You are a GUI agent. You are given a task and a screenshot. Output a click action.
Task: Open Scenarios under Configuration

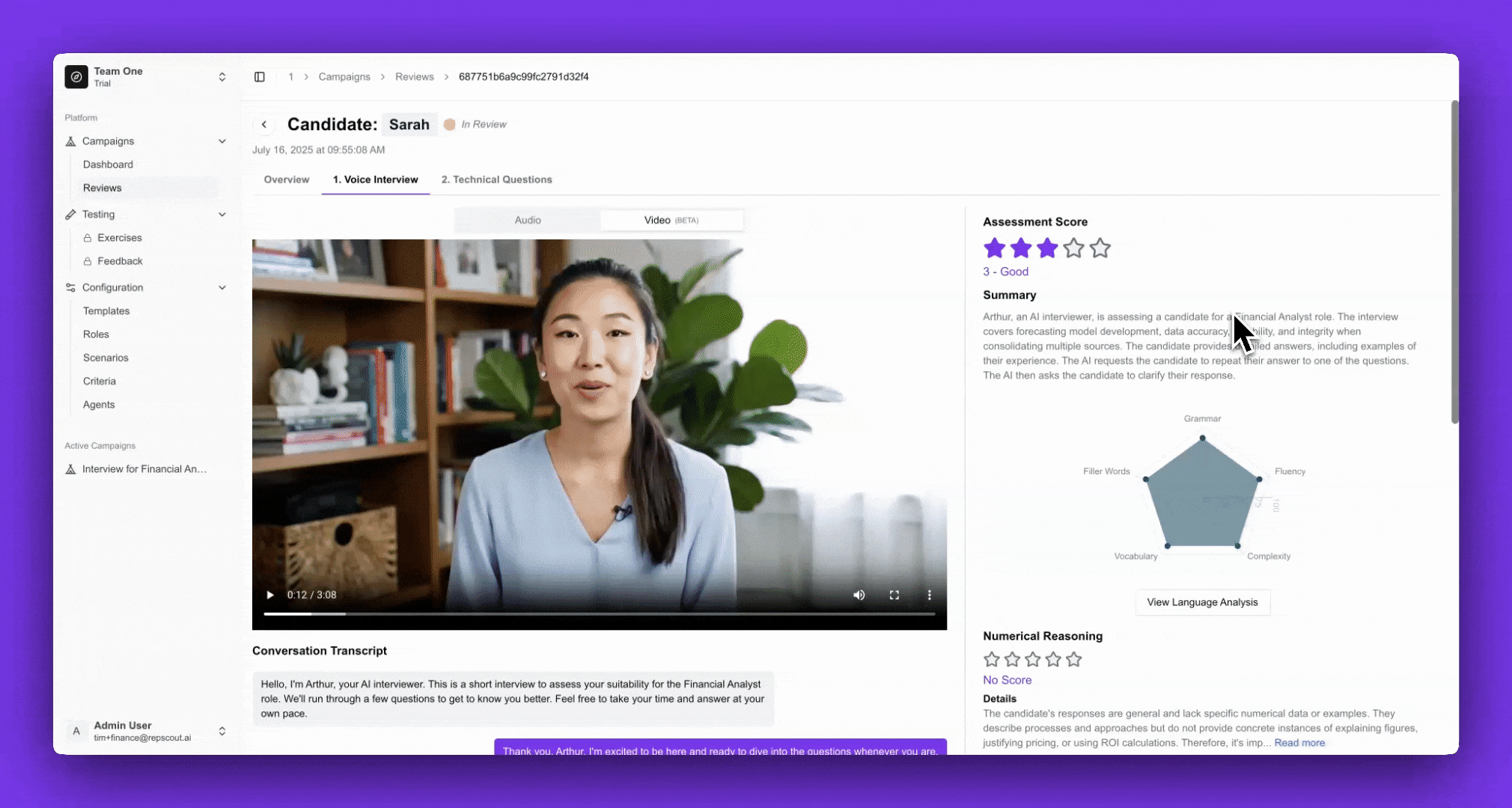click(106, 358)
